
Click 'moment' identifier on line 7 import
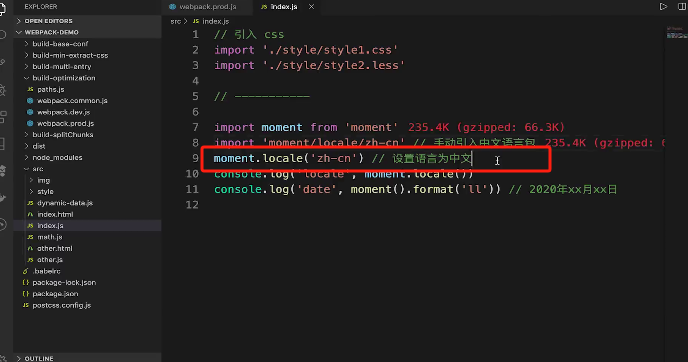point(282,127)
